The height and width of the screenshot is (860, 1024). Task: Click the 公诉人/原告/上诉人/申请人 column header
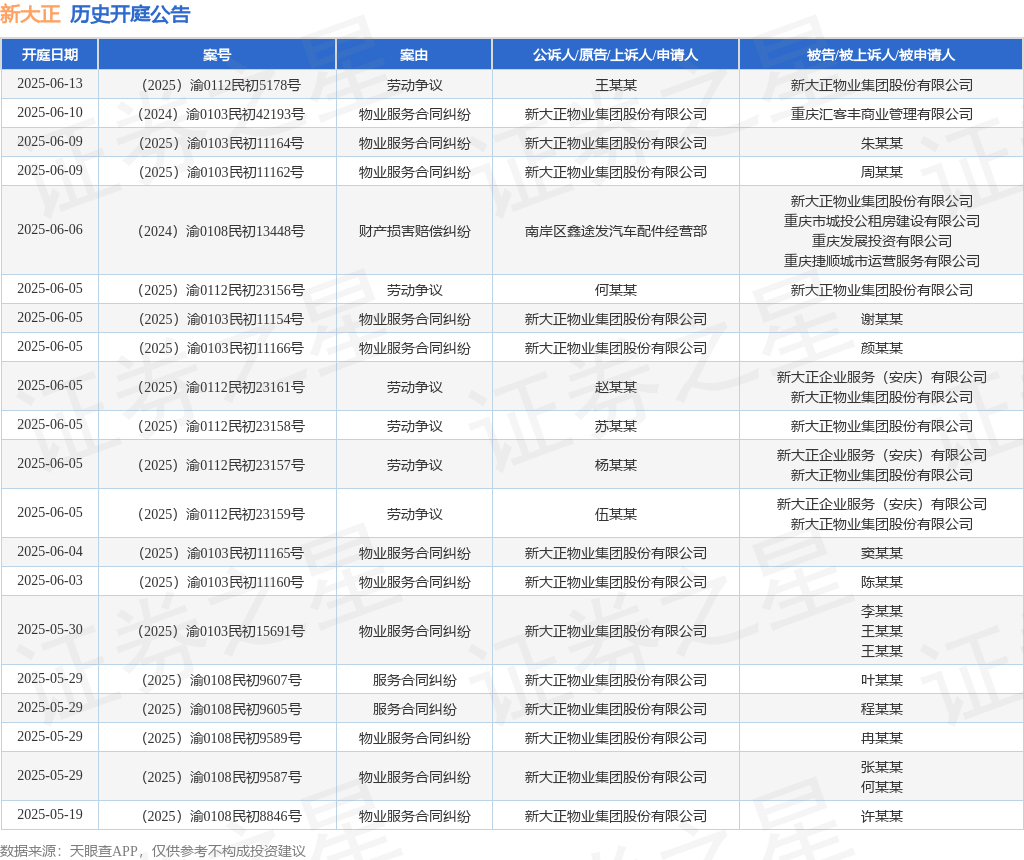pyautogui.click(x=615, y=55)
